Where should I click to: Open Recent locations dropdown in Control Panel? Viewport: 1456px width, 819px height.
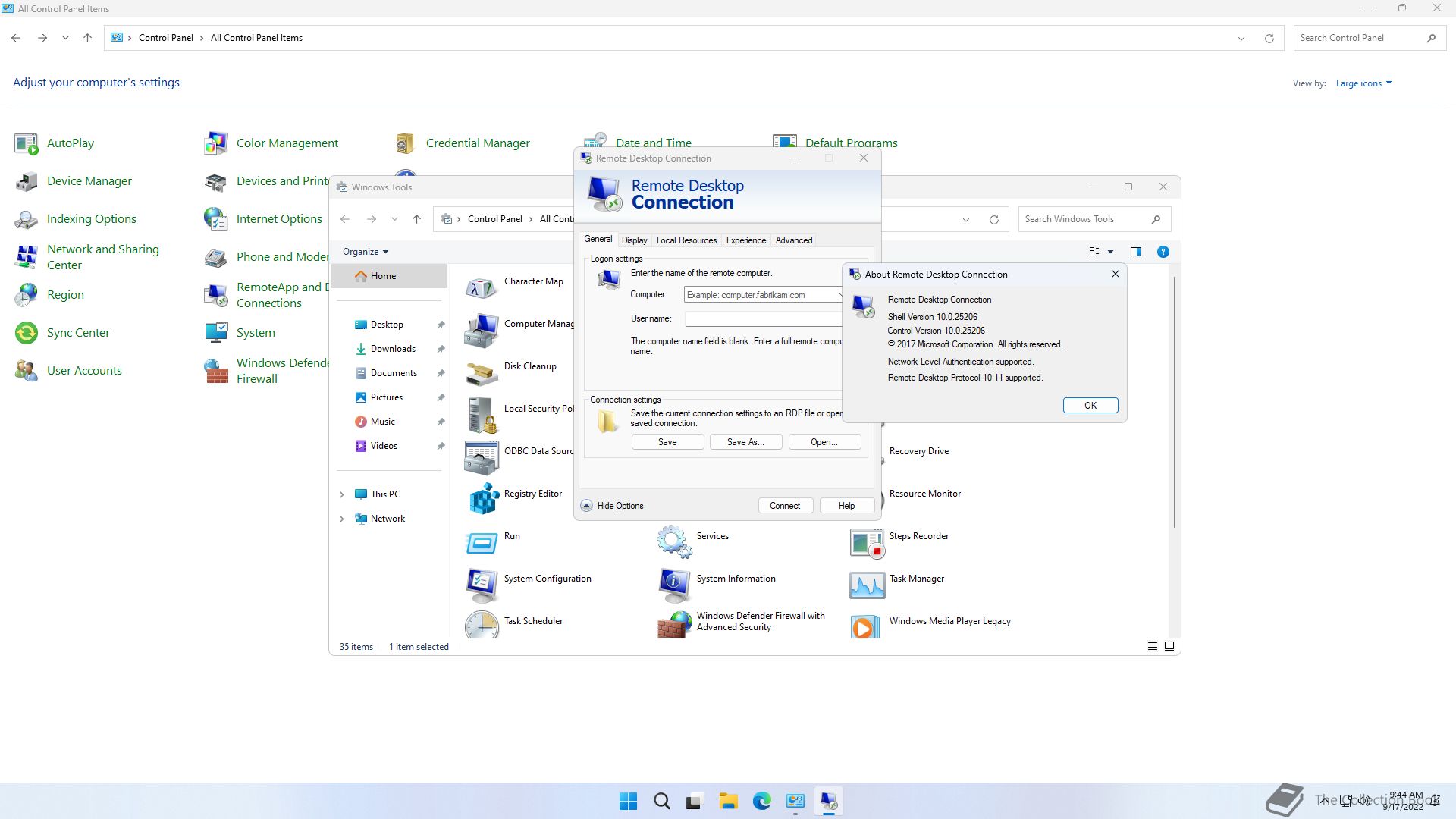[65, 38]
